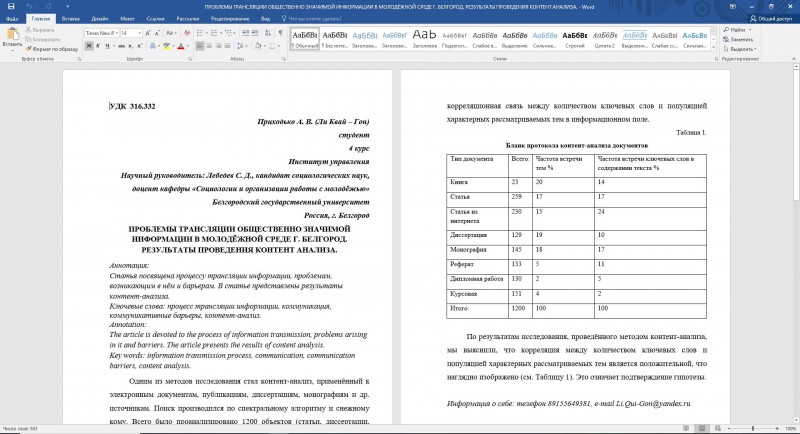
Task: Align text right
Action: pos(218,46)
